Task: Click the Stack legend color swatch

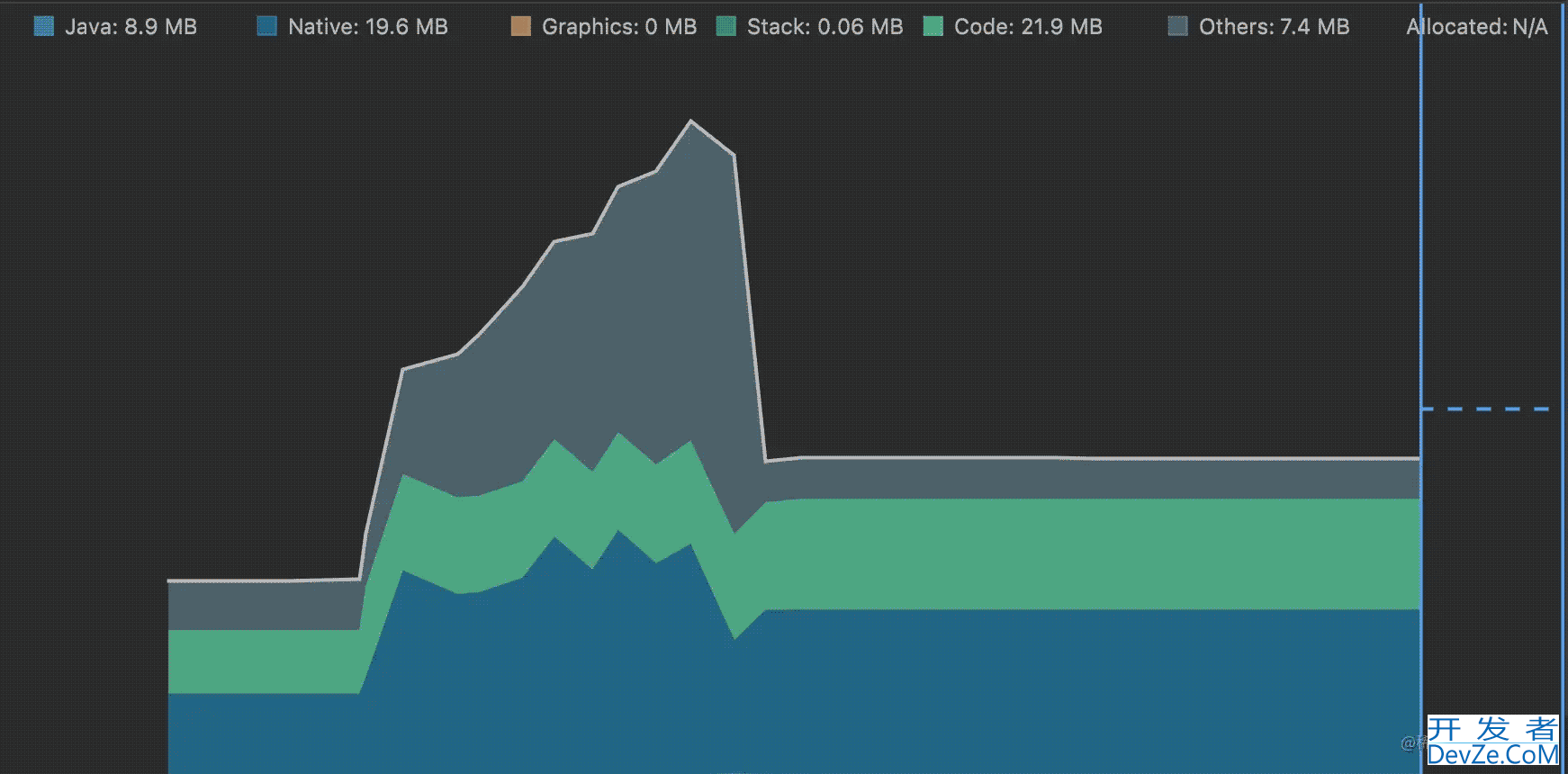Action: point(725,27)
